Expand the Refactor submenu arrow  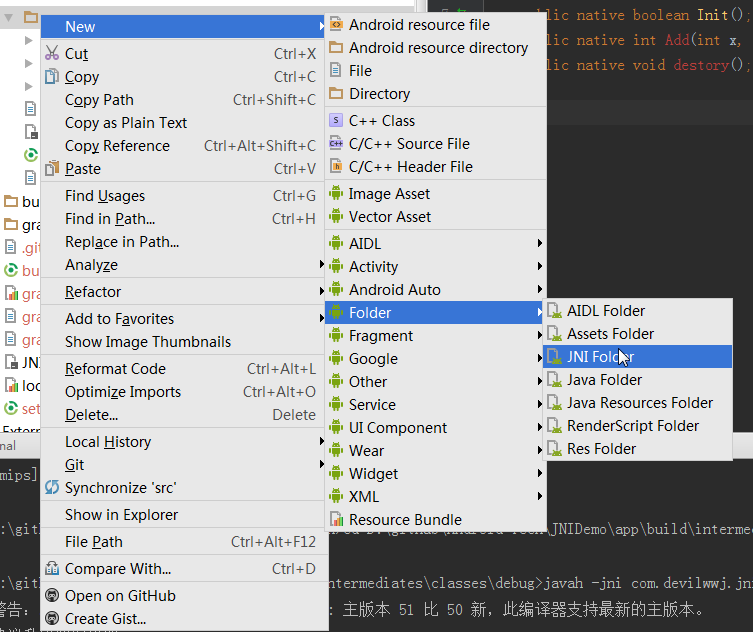[322, 292]
